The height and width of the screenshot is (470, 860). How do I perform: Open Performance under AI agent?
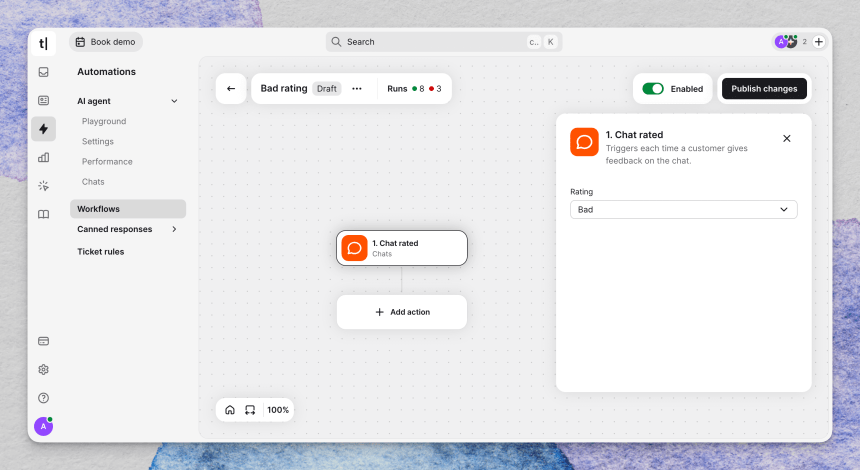pos(107,162)
